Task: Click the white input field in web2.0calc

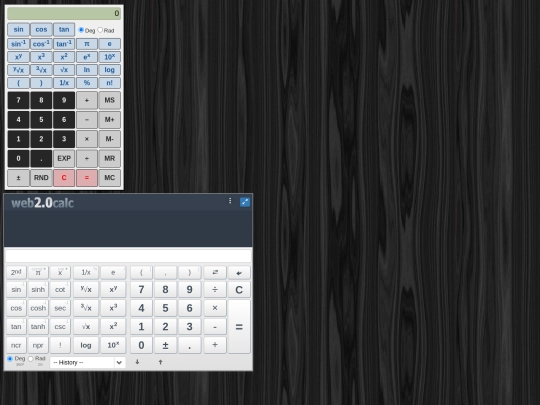Action: pyautogui.click(x=128, y=256)
